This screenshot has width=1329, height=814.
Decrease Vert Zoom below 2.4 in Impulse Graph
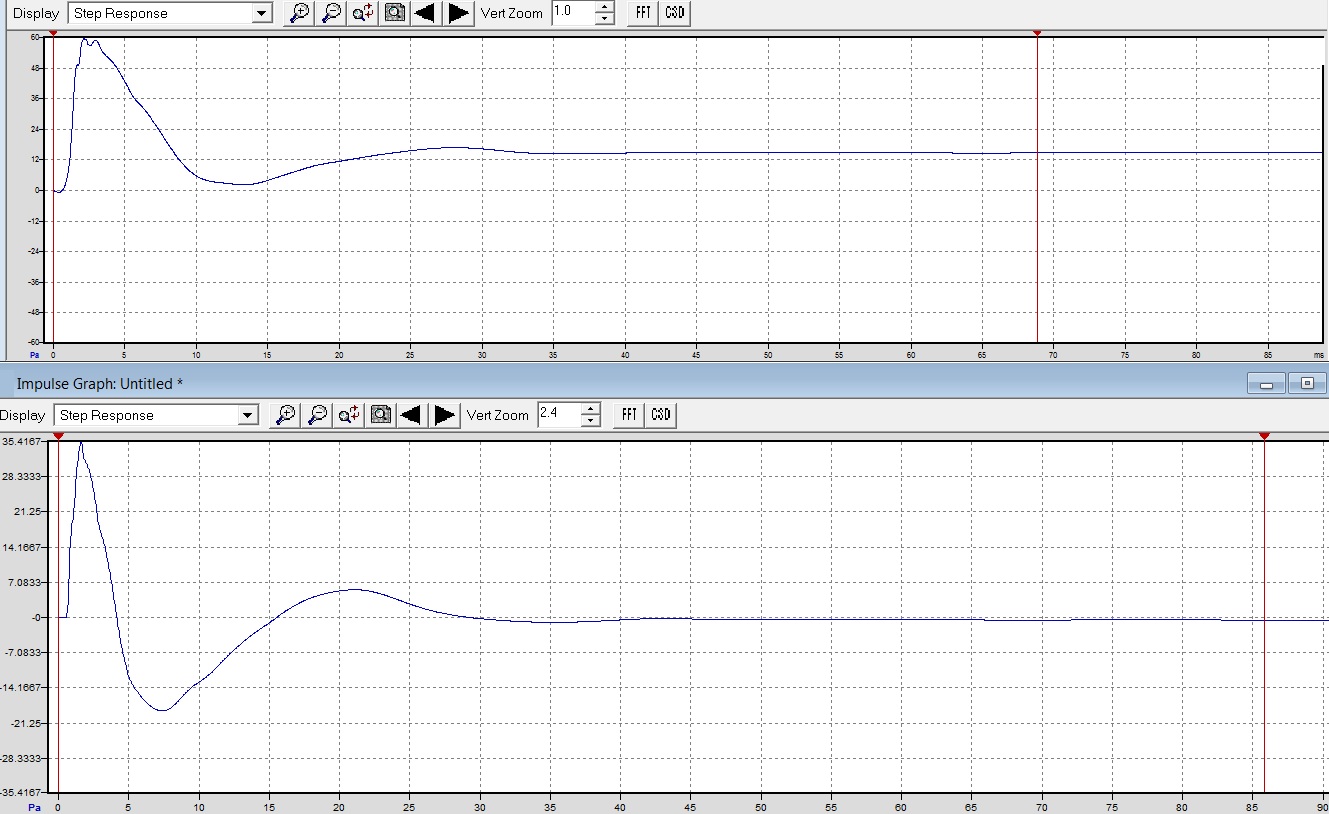591,421
